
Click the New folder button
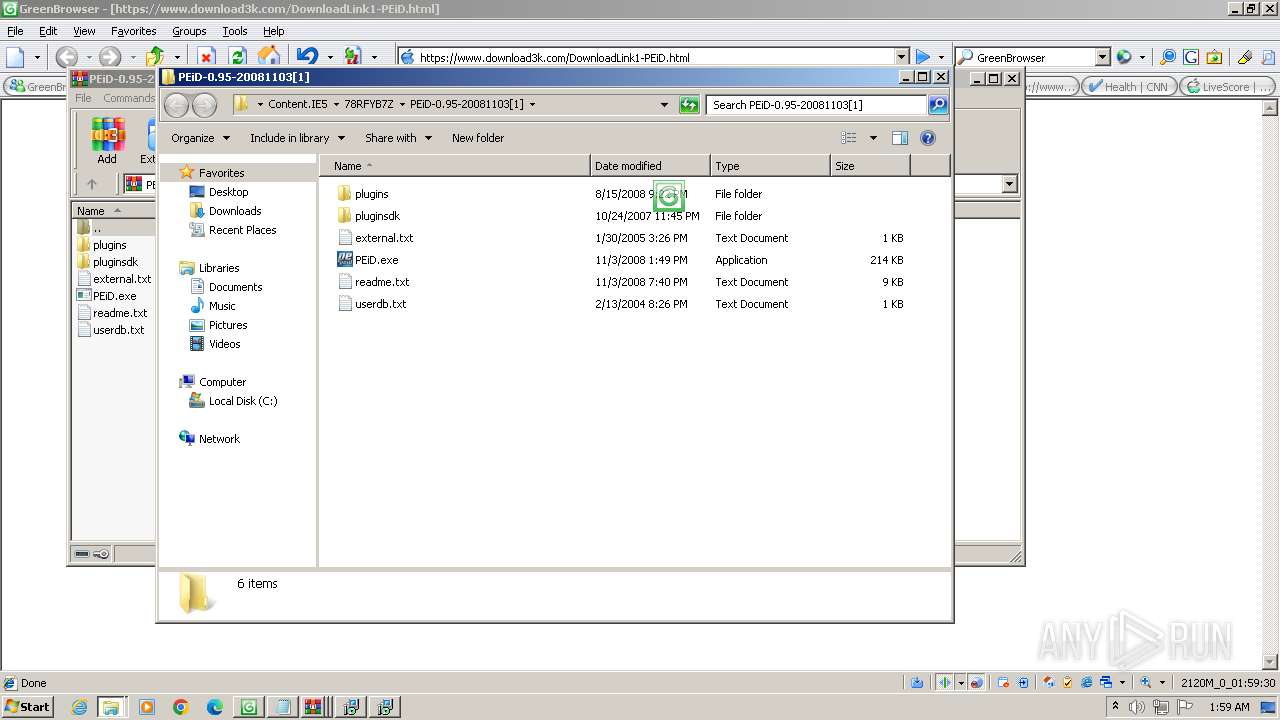tap(478, 138)
